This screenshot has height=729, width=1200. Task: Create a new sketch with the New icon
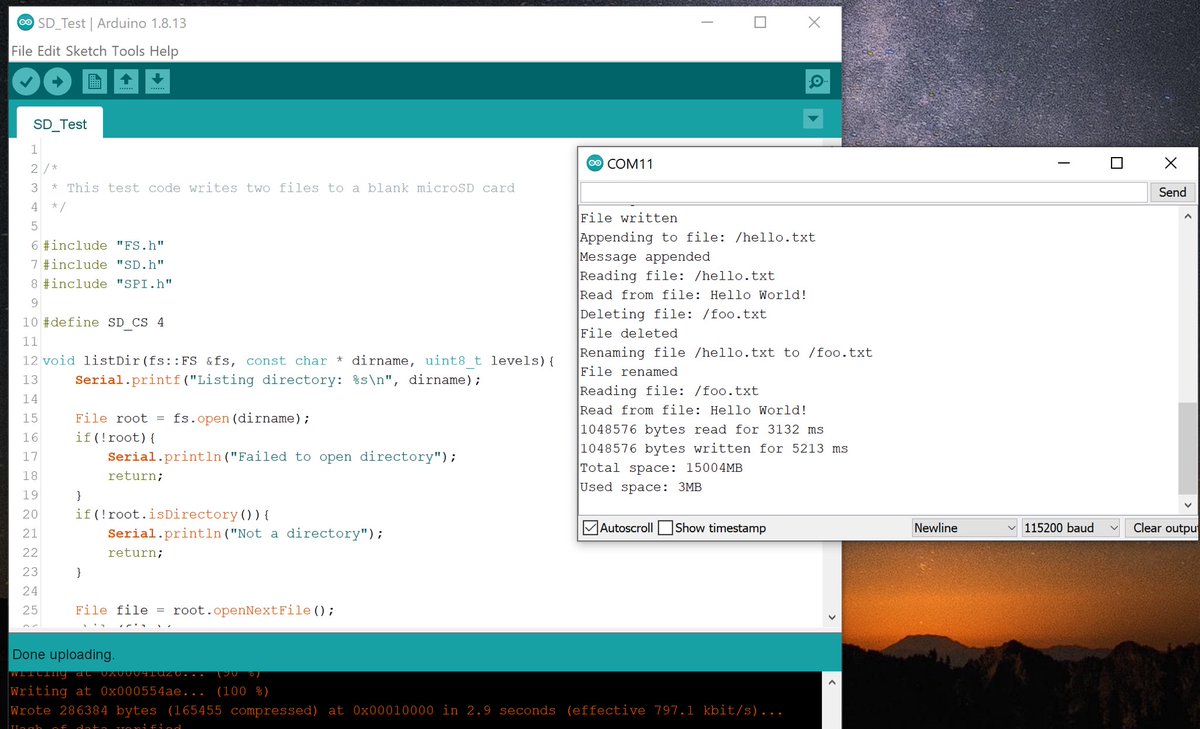coord(94,81)
